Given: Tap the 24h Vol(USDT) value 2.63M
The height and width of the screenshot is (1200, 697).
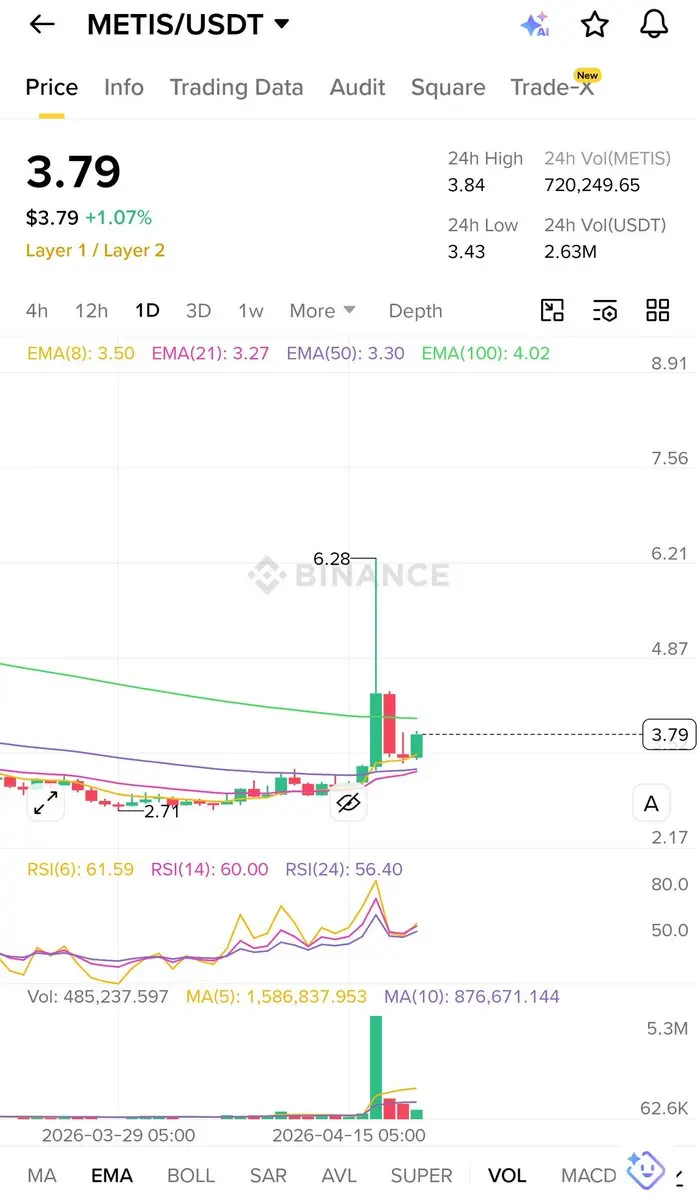Looking at the screenshot, I should coord(570,251).
